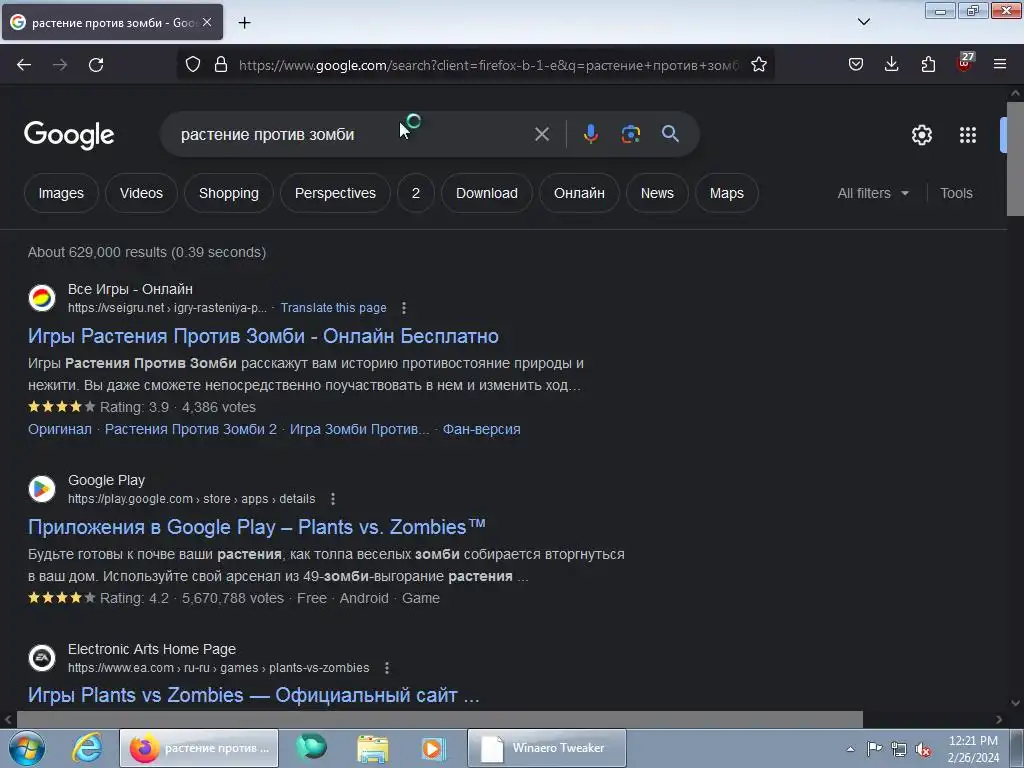1024x768 pixels.
Task: Open the Растения Против Зомби 2 sitelink
Action: (x=191, y=429)
